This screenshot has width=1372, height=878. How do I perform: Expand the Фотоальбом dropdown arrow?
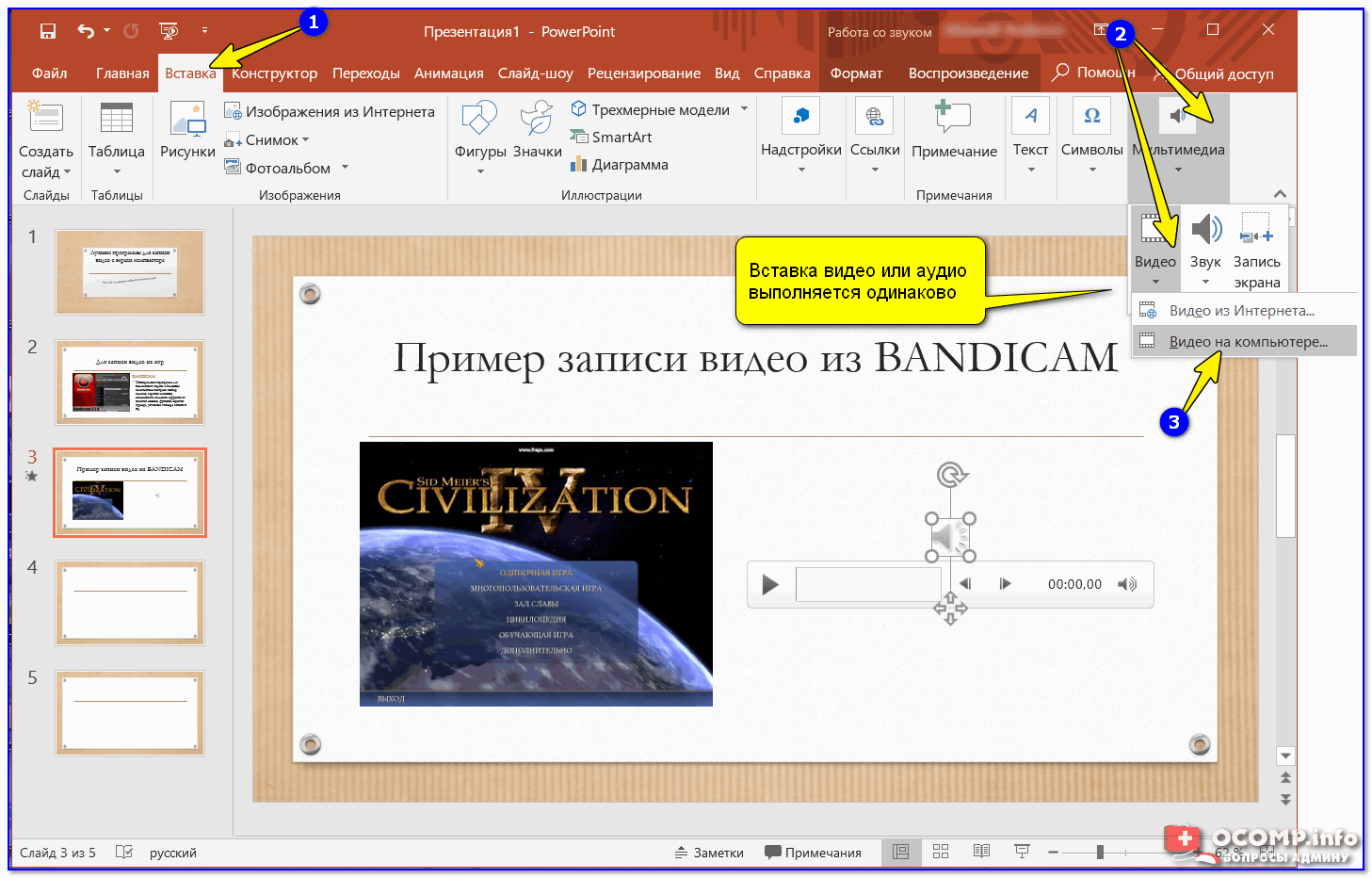[345, 168]
